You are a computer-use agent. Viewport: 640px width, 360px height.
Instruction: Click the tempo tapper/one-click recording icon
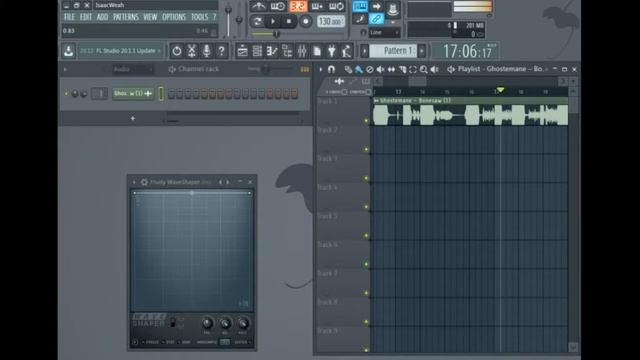(177, 51)
